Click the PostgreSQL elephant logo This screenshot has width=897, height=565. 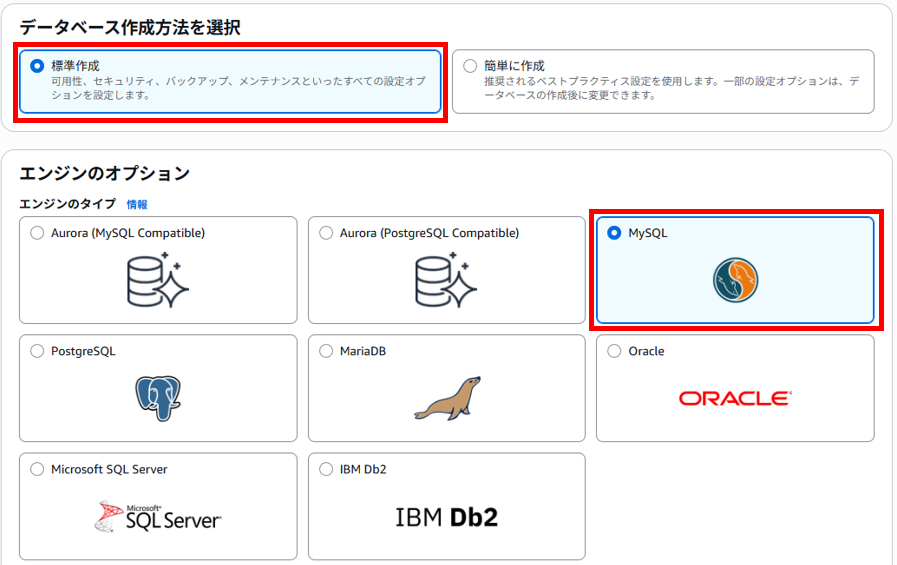158,398
